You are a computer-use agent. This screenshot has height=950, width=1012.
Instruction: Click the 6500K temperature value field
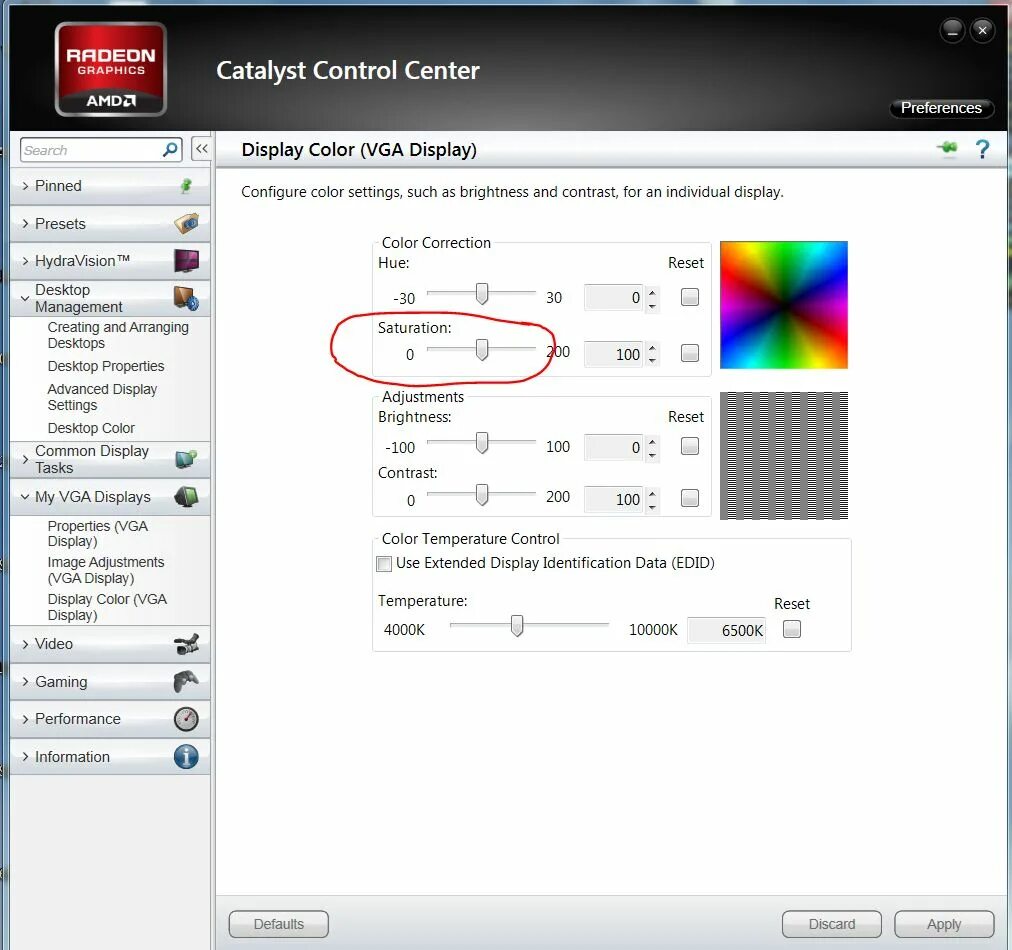pos(727,630)
